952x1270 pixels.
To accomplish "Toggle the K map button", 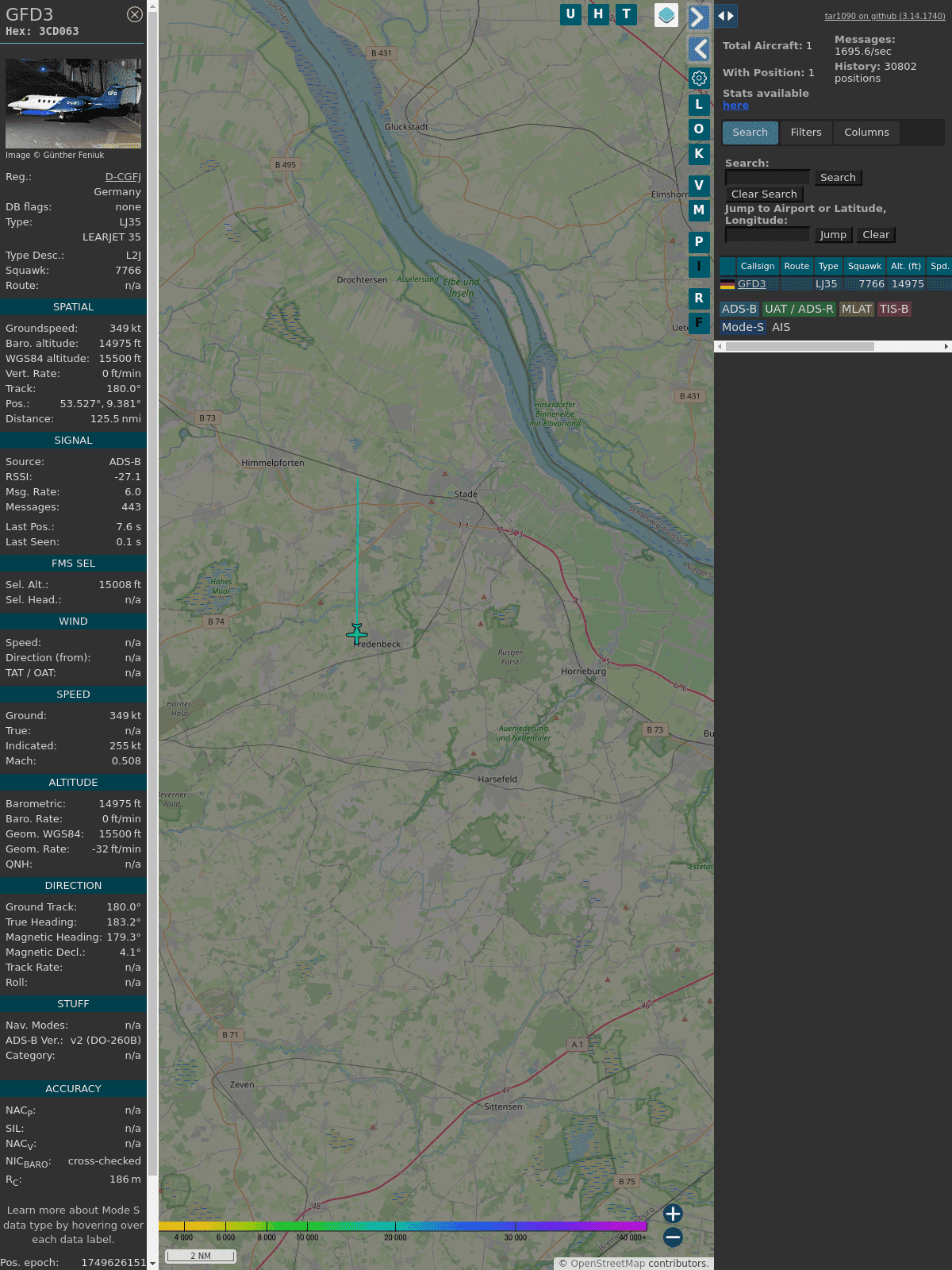I will [x=699, y=154].
